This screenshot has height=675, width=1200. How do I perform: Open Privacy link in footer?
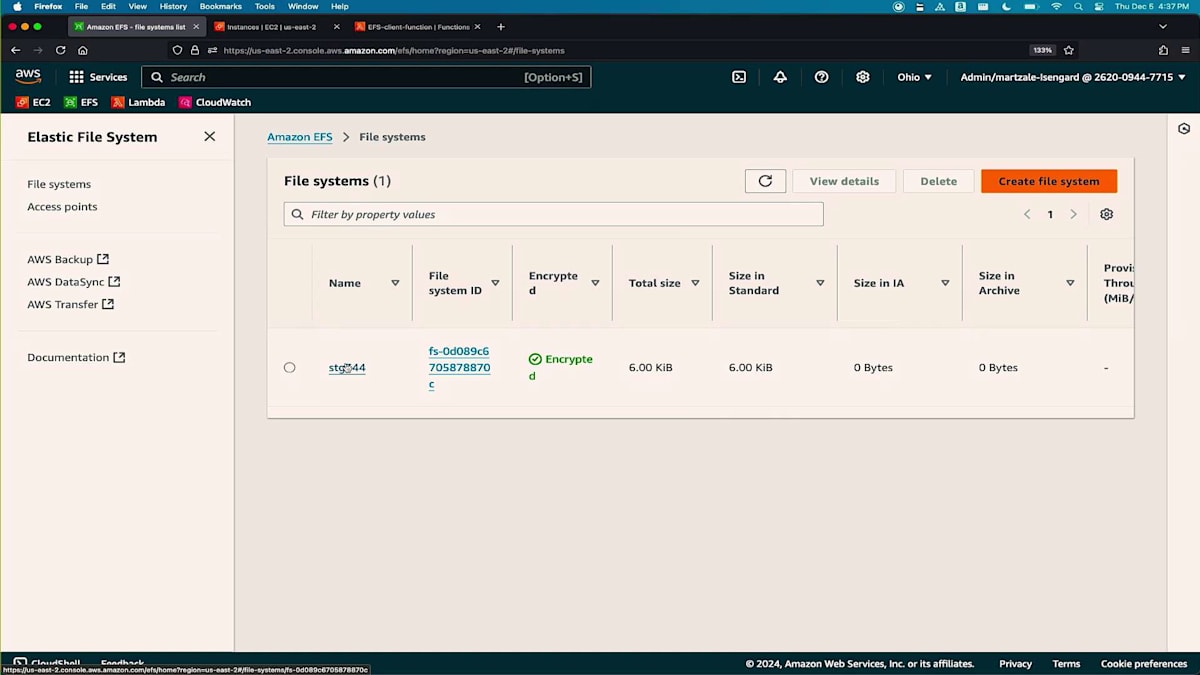click(x=1015, y=664)
